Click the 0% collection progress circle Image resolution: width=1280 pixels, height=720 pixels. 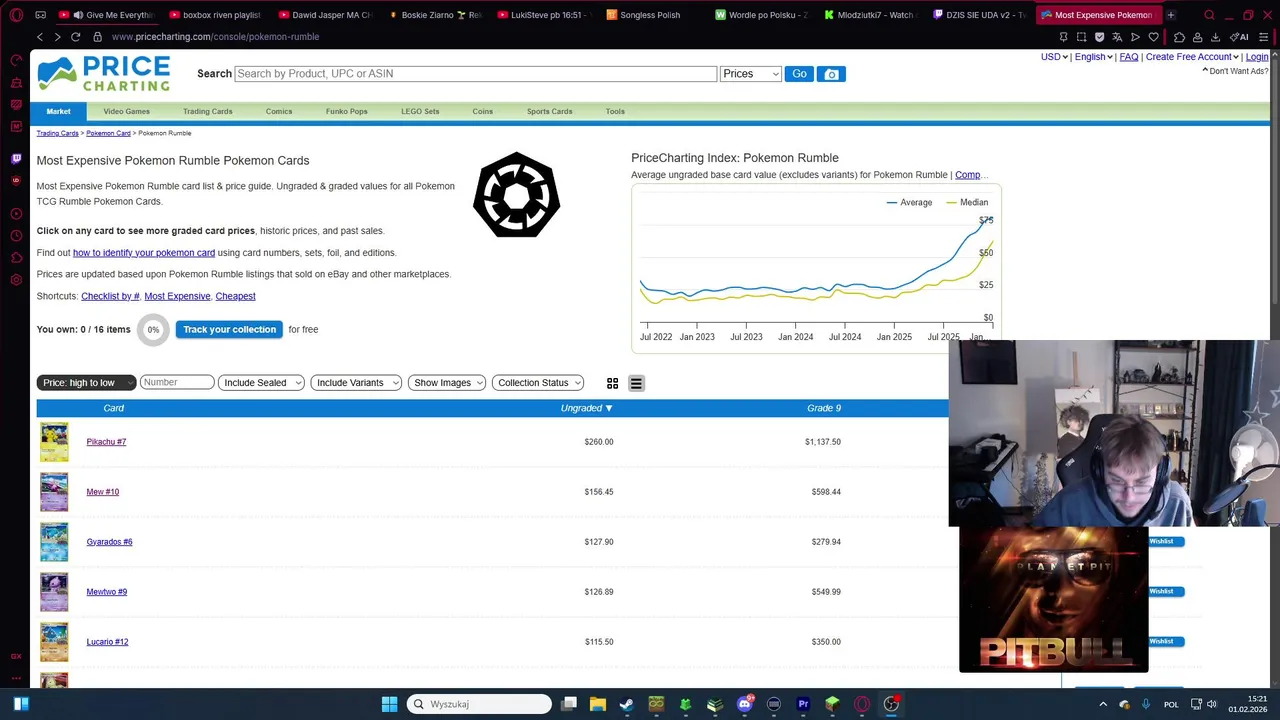(153, 329)
